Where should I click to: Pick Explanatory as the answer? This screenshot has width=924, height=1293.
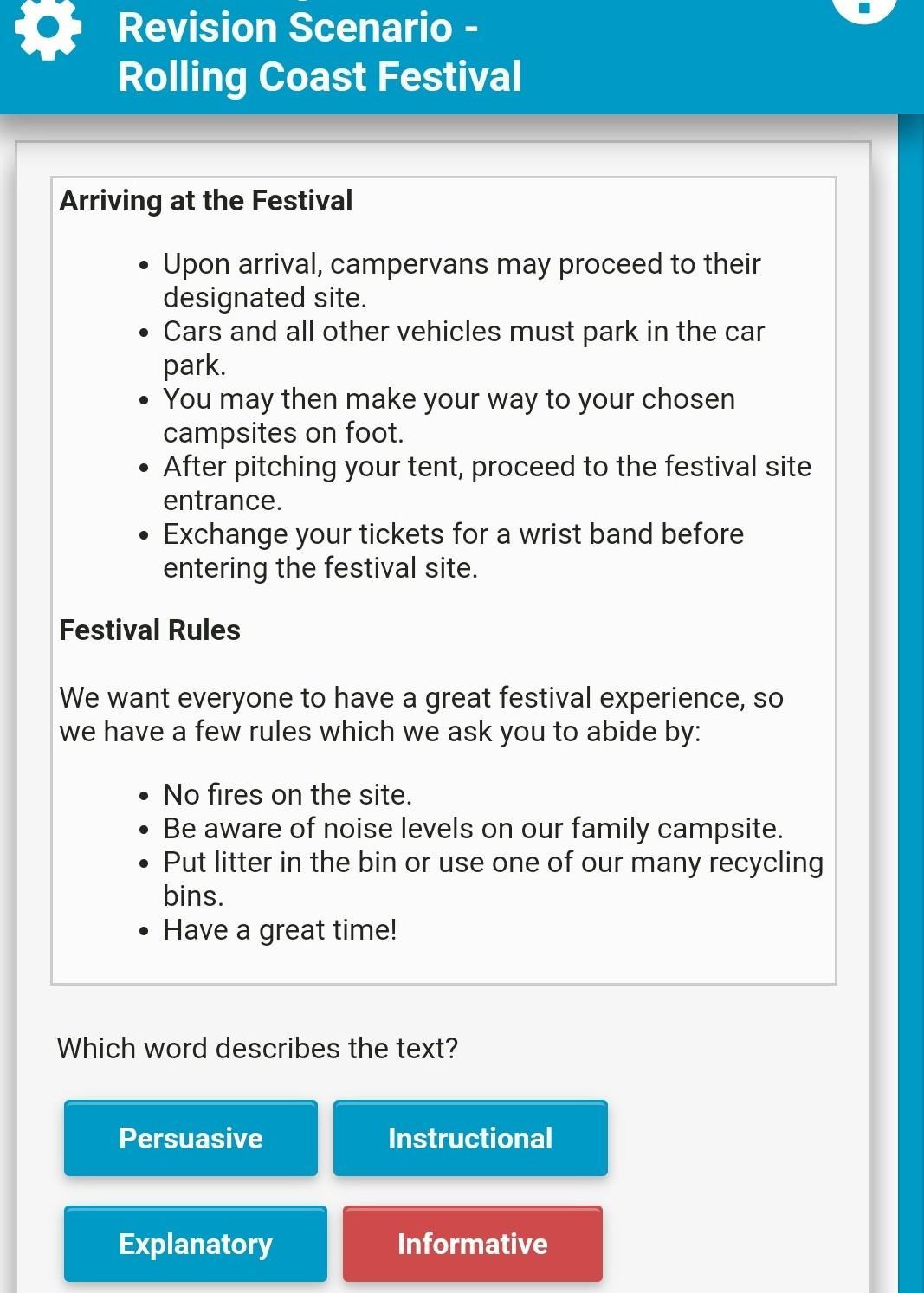pyautogui.click(x=196, y=1244)
